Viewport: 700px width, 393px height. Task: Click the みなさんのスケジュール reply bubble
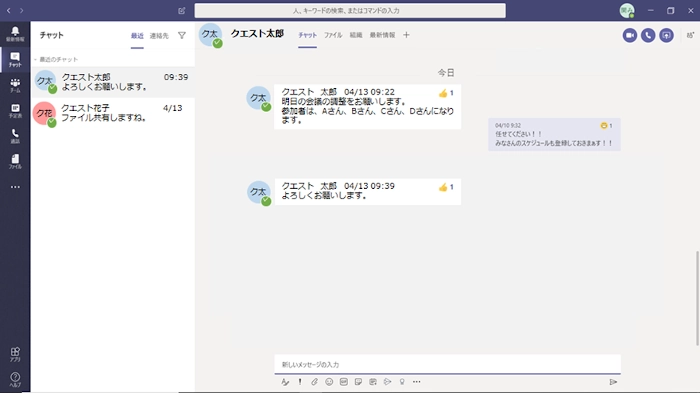click(554, 134)
